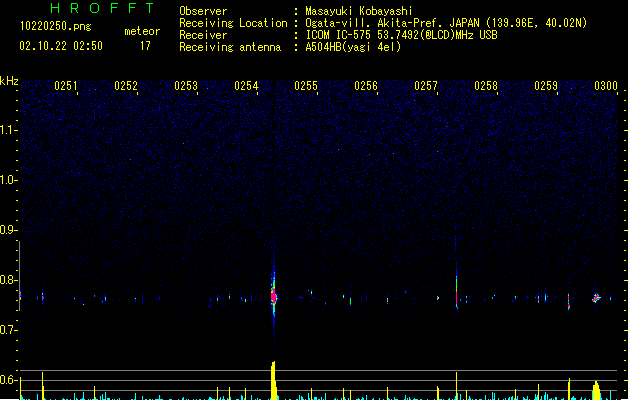Click the wide yellow power peak near 0300

pyautogui.click(x=596, y=390)
